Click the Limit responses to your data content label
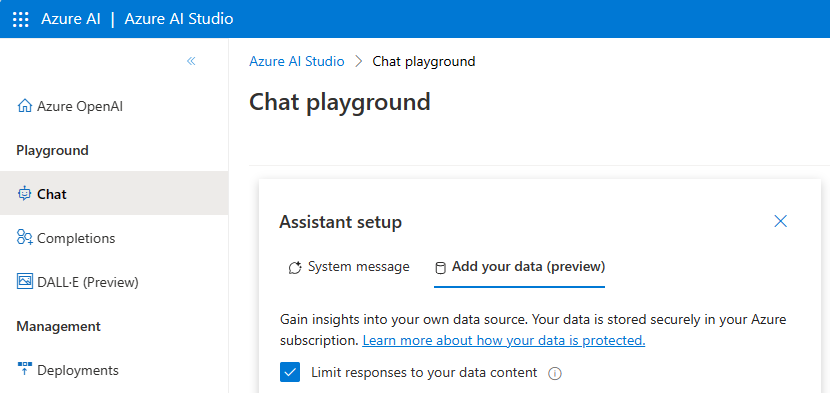This screenshot has height=393, width=830. coord(424,372)
